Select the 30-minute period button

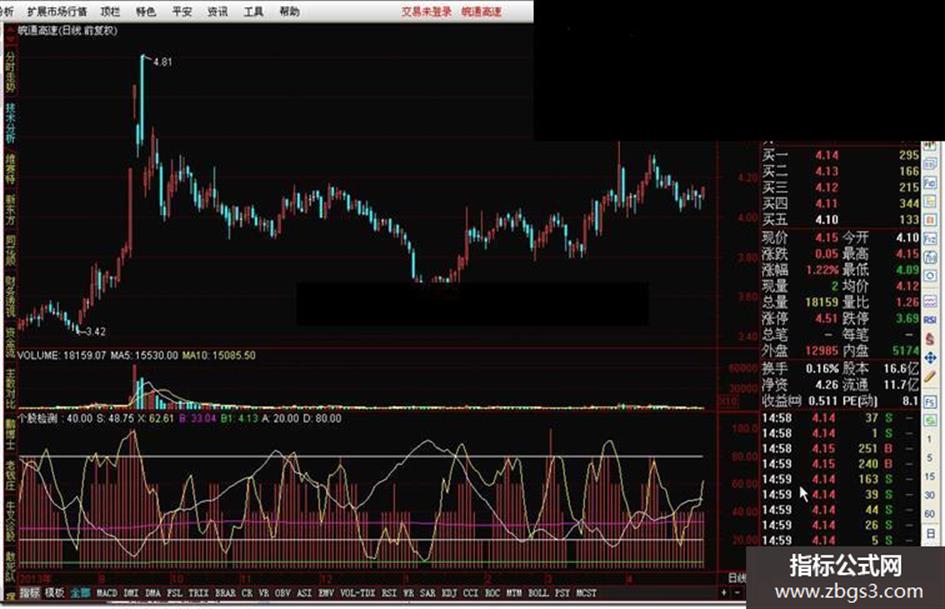tap(930, 496)
